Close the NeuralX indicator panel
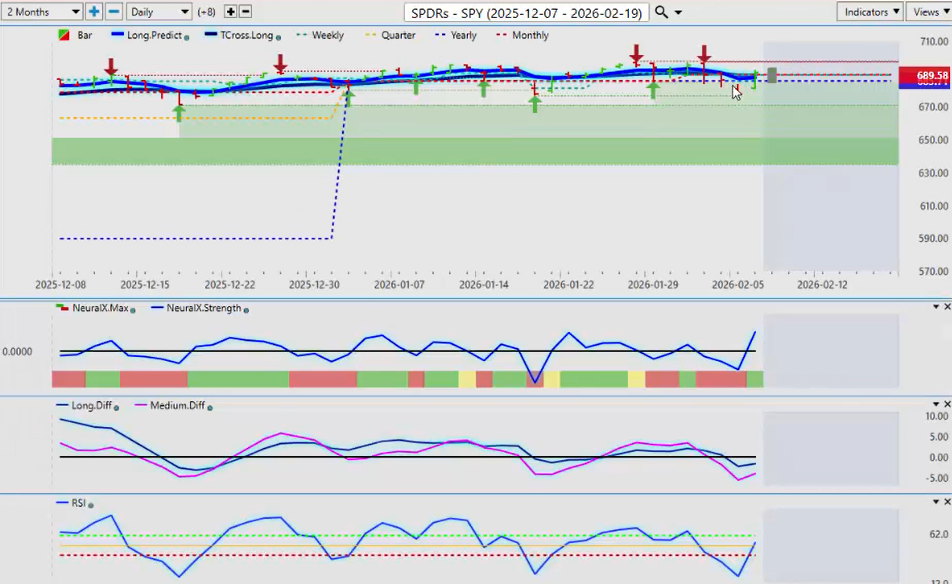Viewport: 952px width, 584px height. pos(946,307)
